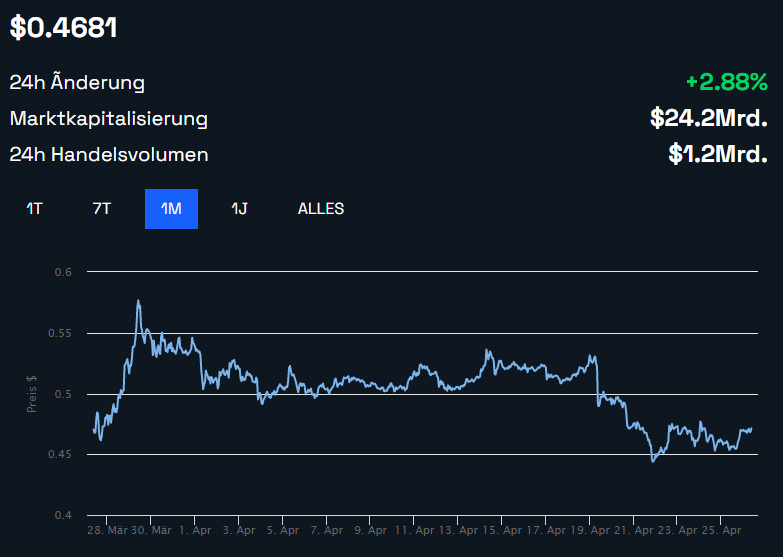783x557 pixels.
Task: Click the active 1M range tab
Action: click(171, 209)
